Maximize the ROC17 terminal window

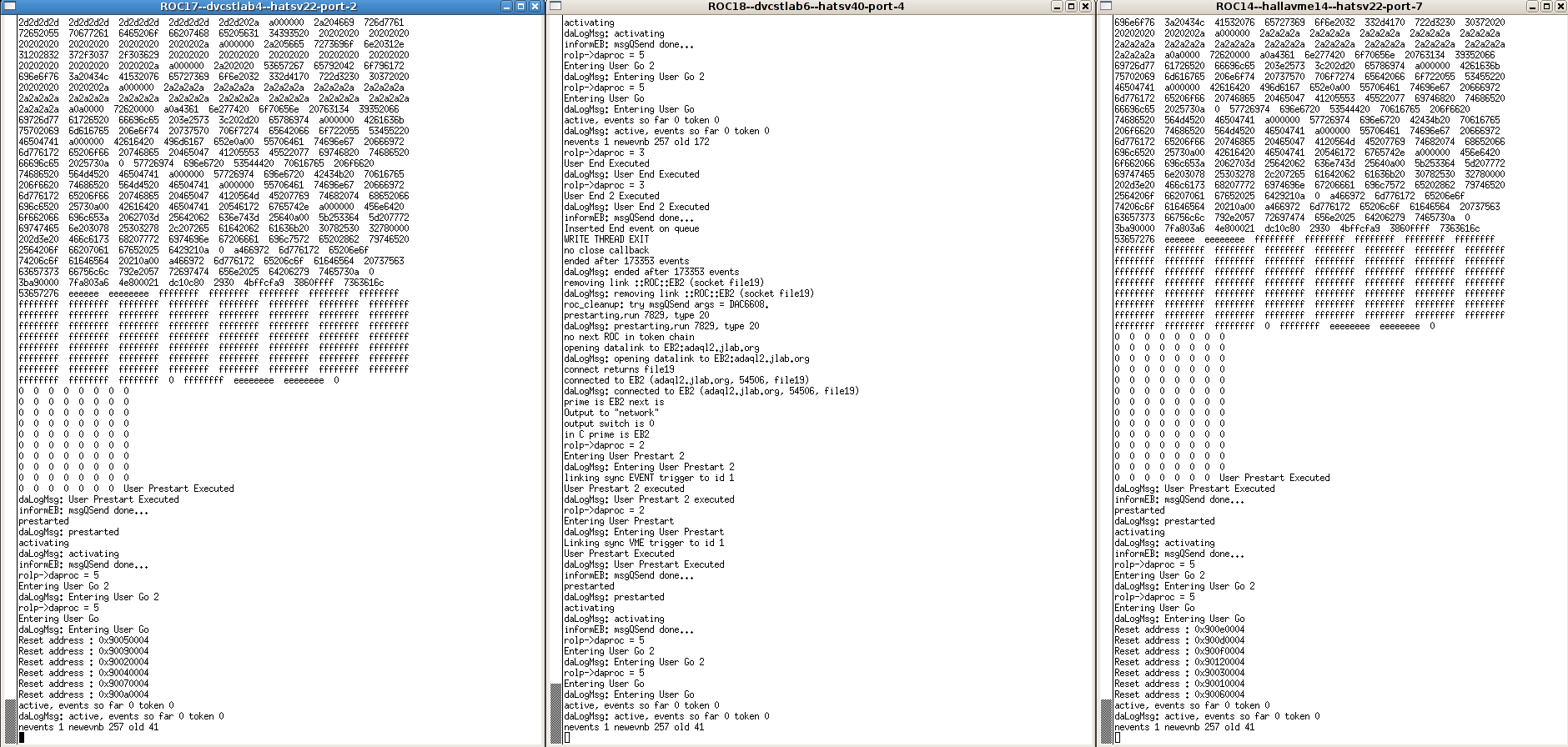click(x=520, y=6)
